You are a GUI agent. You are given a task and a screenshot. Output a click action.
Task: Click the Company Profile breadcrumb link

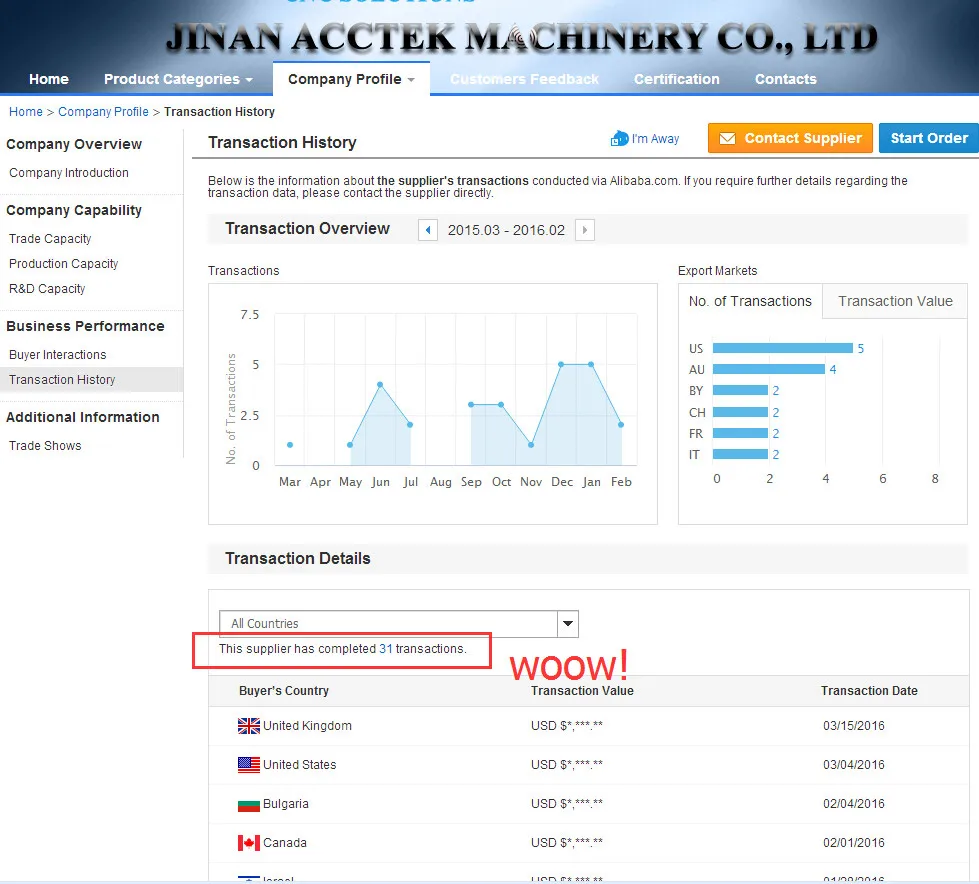coord(103,112)
